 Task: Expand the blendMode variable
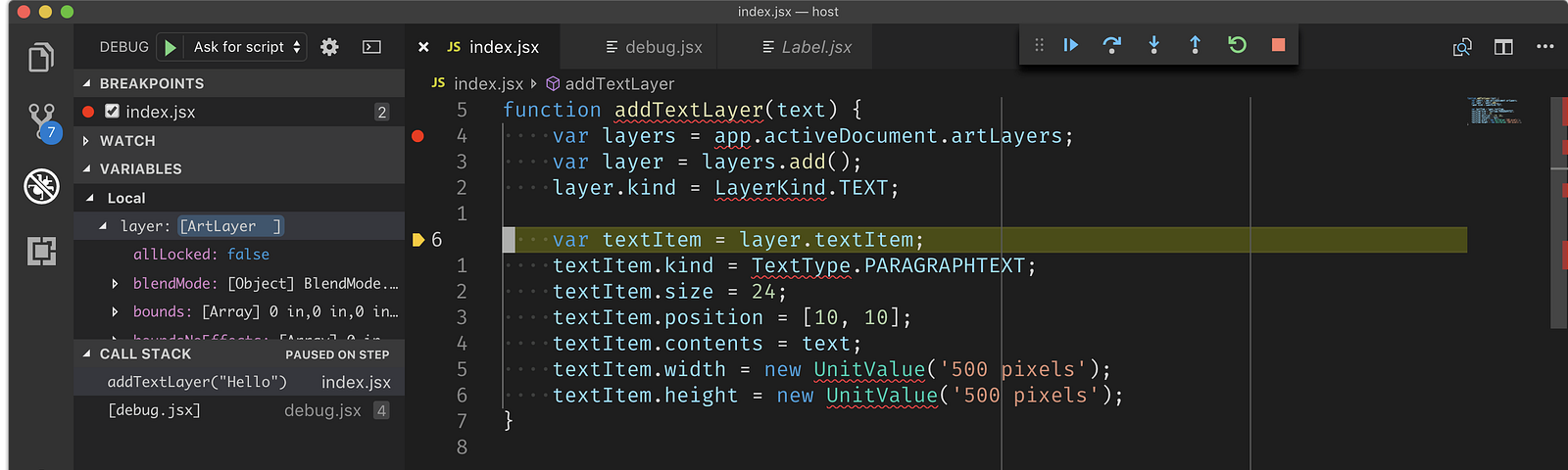[115, 283]
